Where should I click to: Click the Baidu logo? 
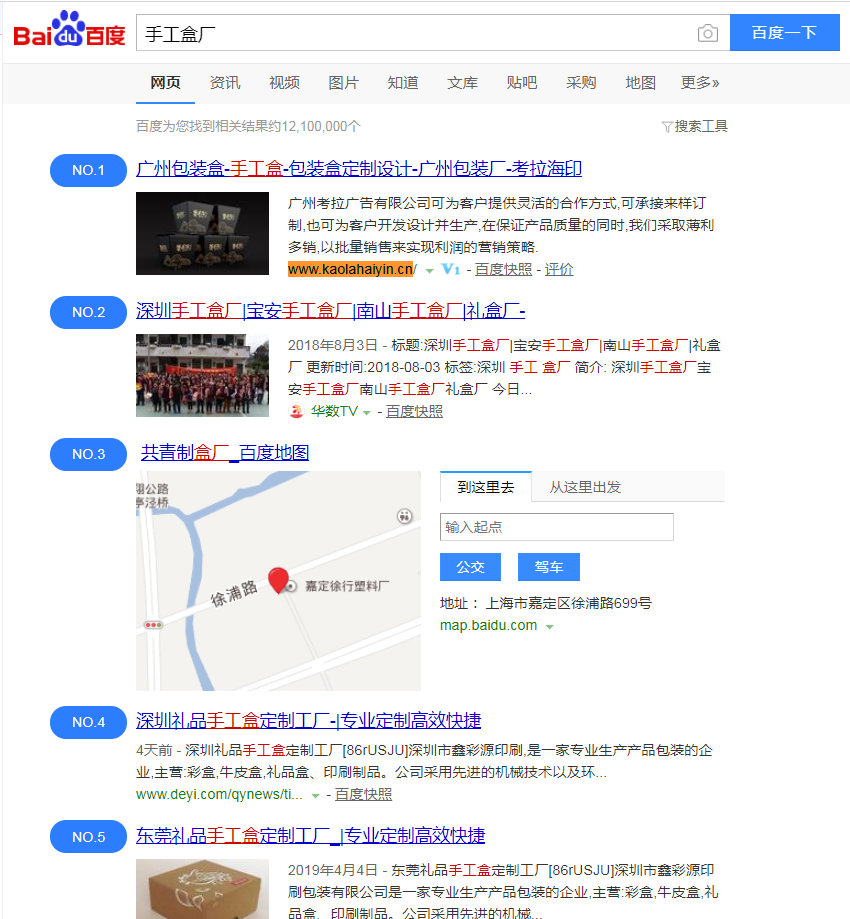pyautogui.click(x=69, y=29)
